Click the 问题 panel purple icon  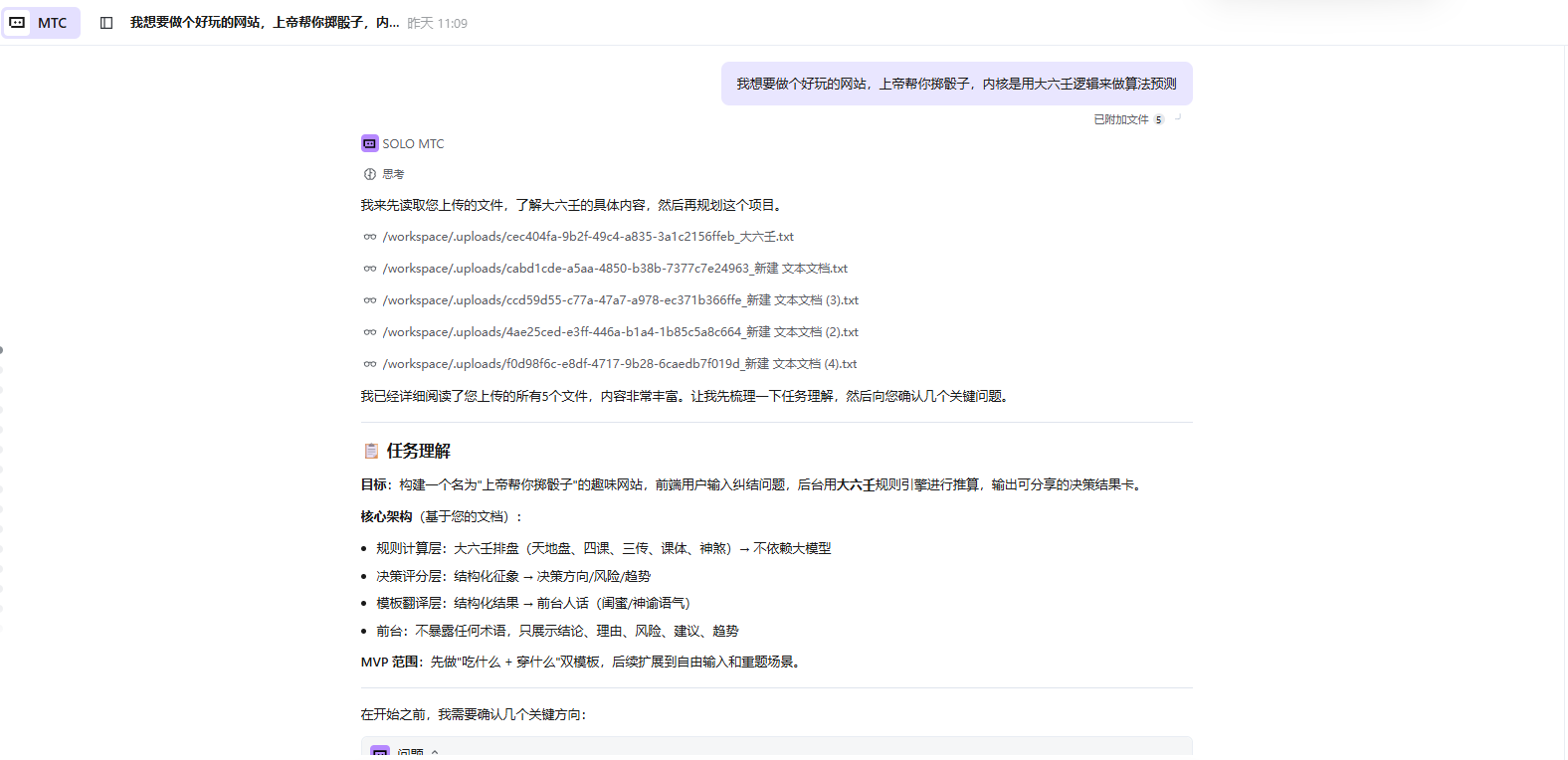(x=380, y=752)
